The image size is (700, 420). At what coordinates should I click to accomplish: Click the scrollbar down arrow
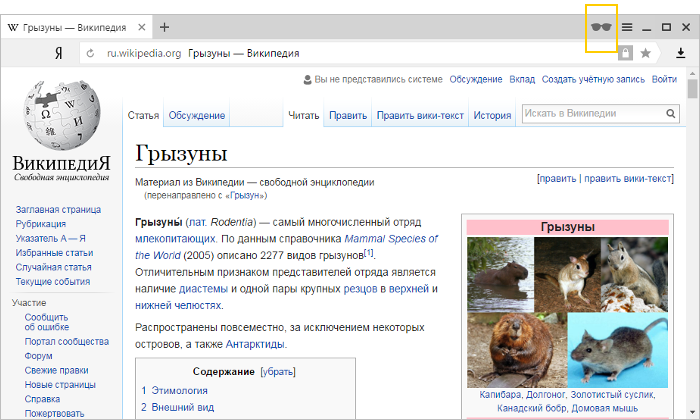click(692, 413)
